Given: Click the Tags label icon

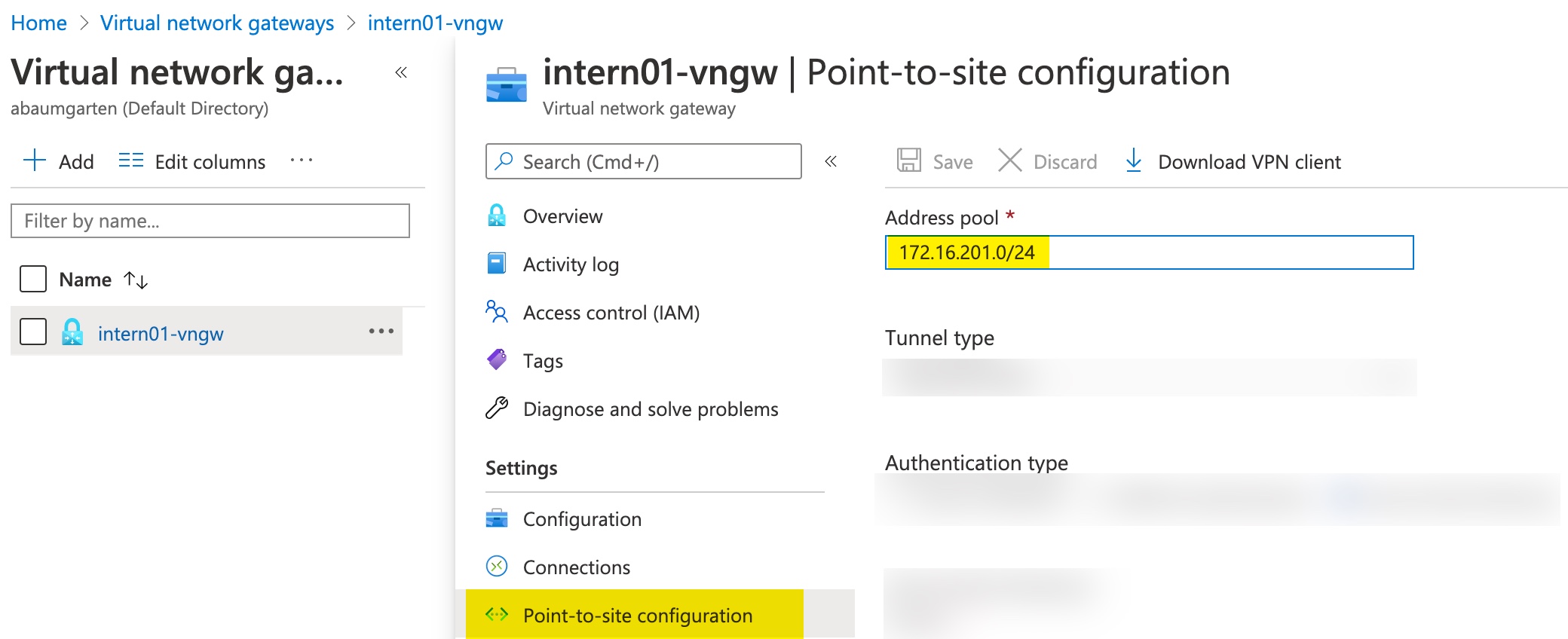Looking at the screenshot, I should [x=498, y=360].
